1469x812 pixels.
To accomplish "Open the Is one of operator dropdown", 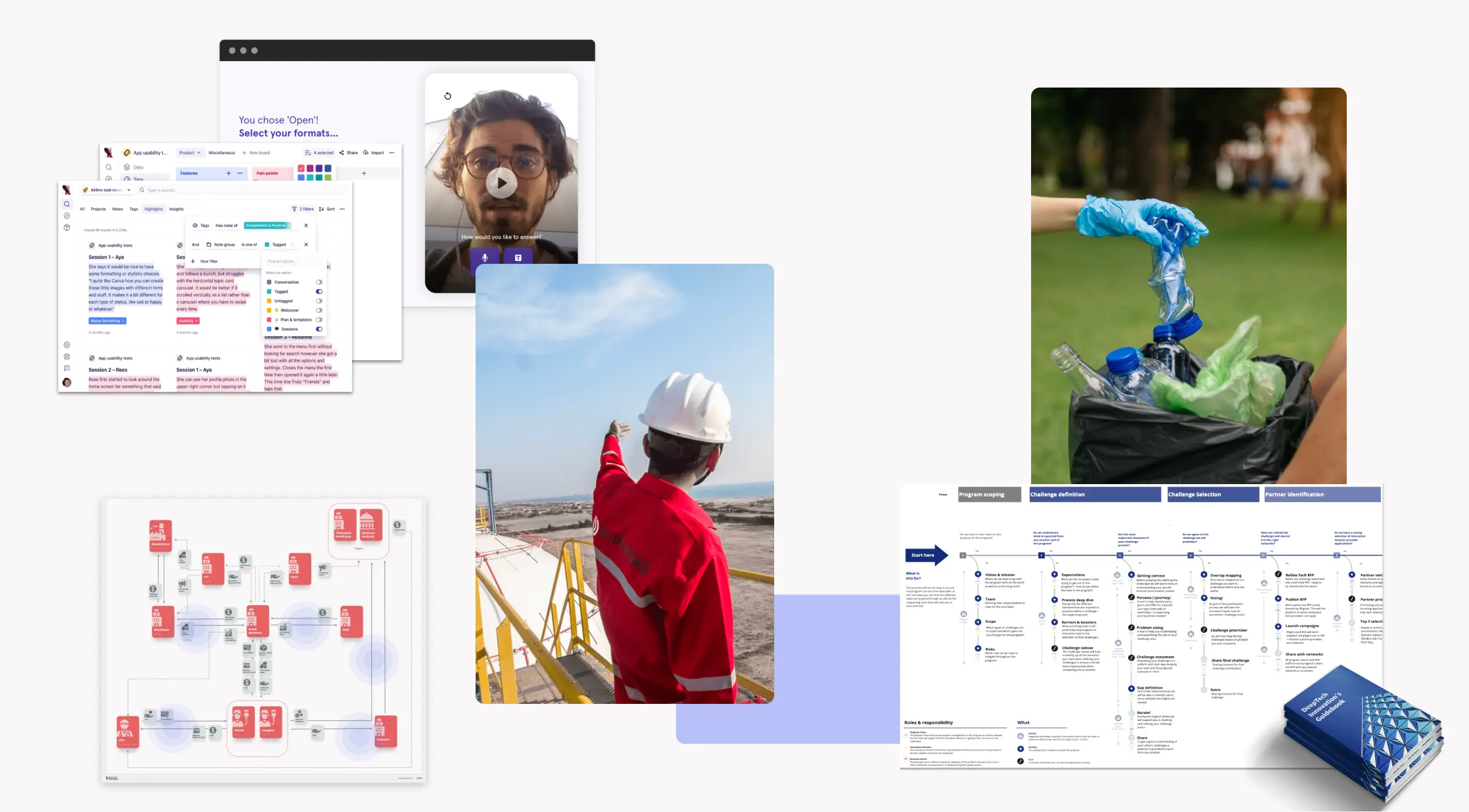I will pos(249,244).
